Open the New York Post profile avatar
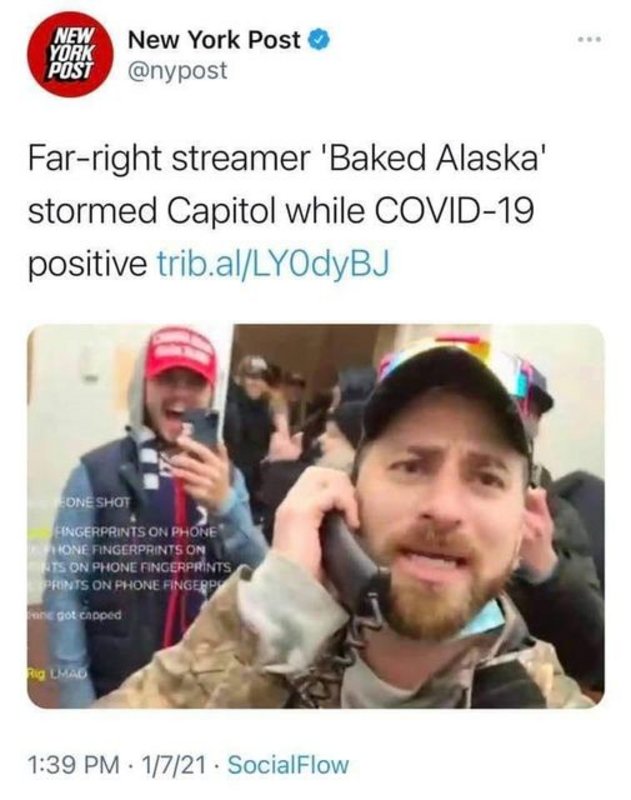The image size is (631, 800). pos(70,54)
